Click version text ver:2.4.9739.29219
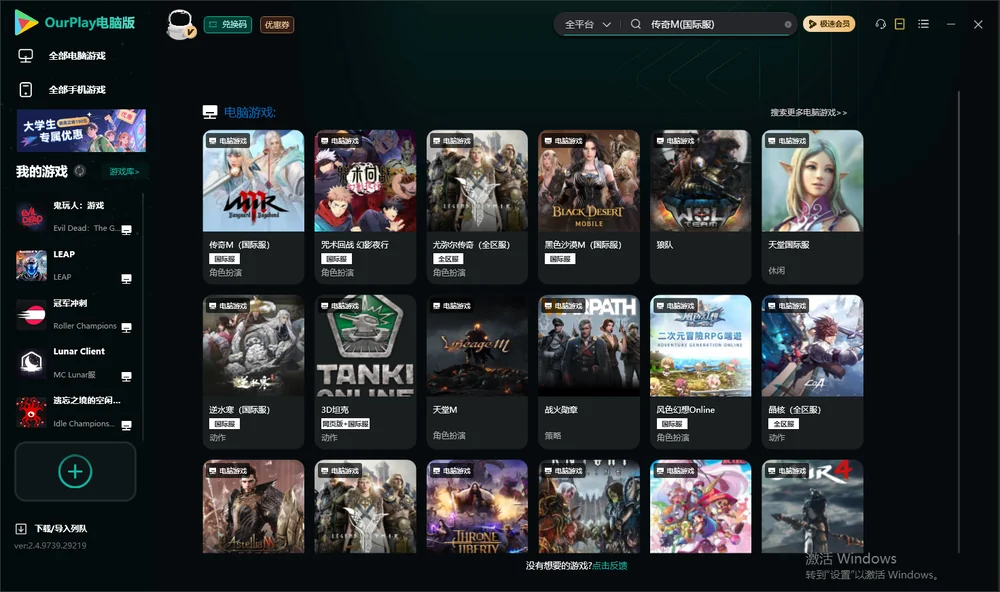Screen dimensions: 1000x592 point(50,546)
